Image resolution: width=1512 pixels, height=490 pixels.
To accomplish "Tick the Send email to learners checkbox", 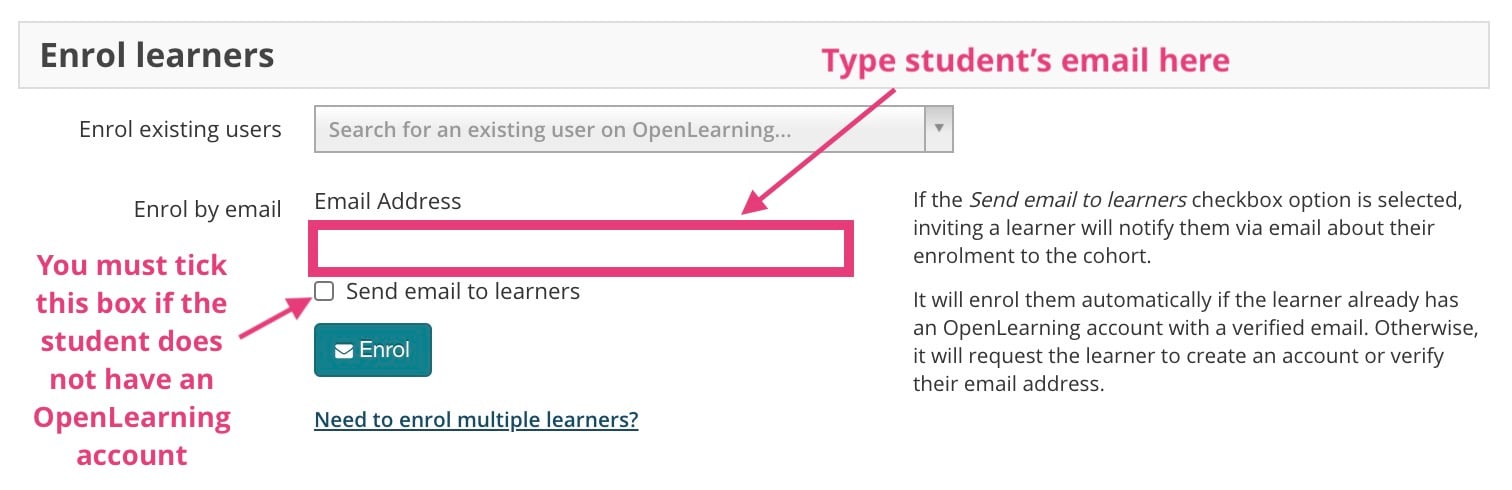I will pyautogui.click(x=324, y=292).
